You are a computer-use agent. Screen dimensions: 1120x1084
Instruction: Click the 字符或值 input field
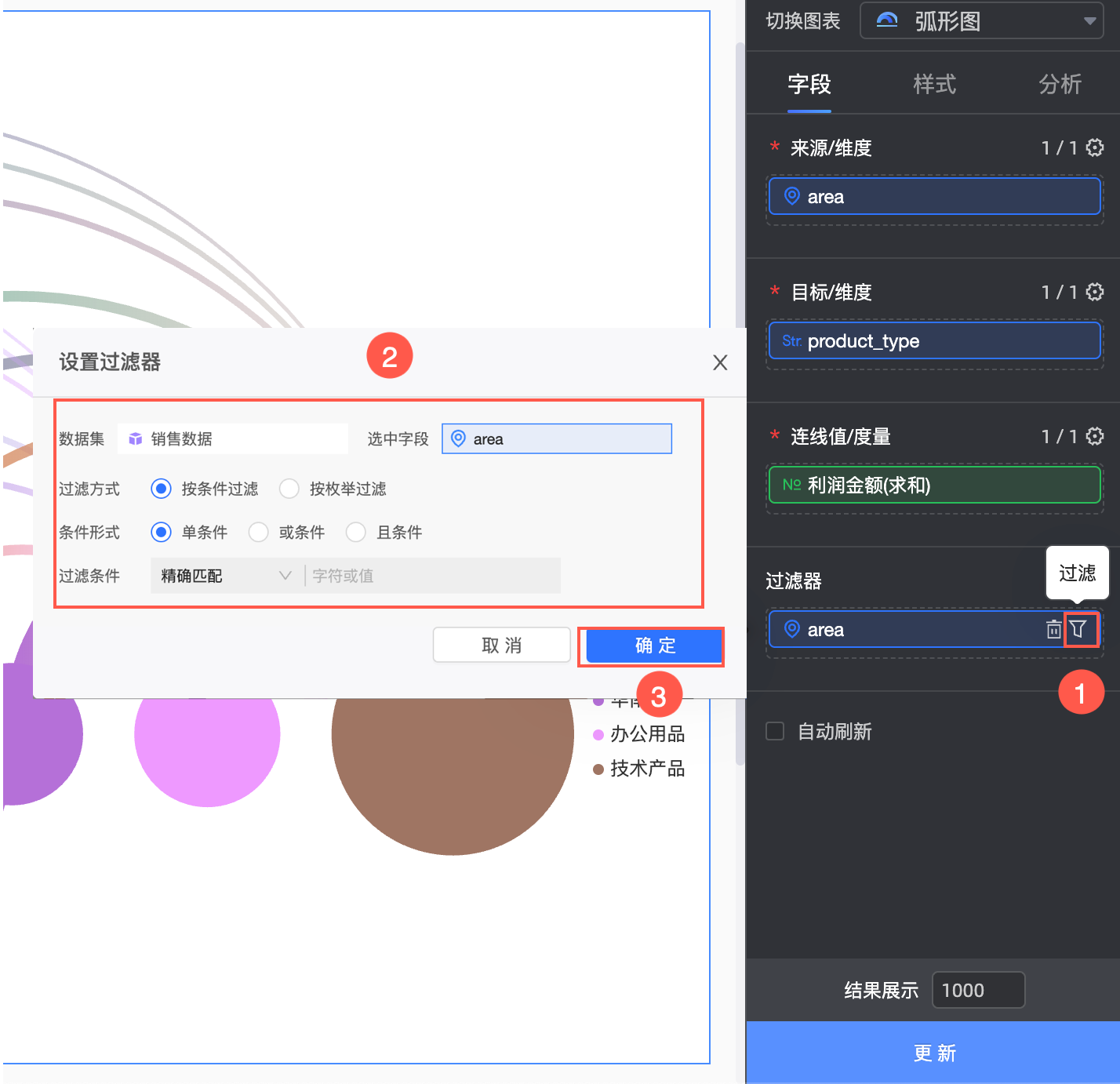tap(433, 576)
